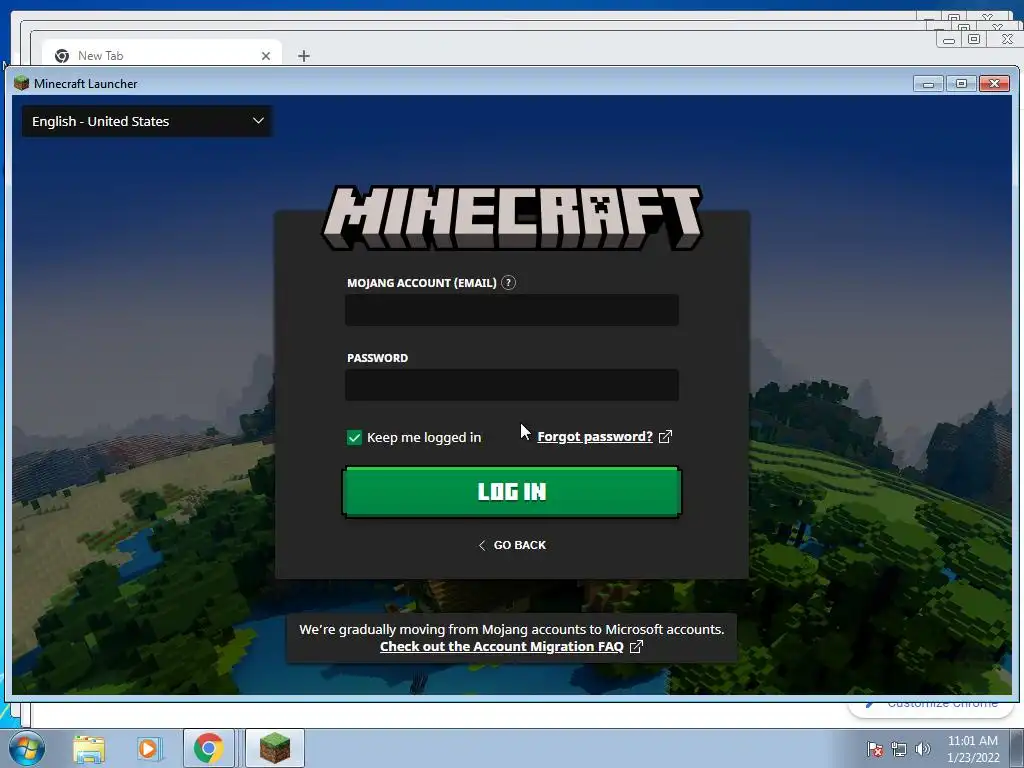Open a new tab with the Chrome plus button

tap(304, 56)
